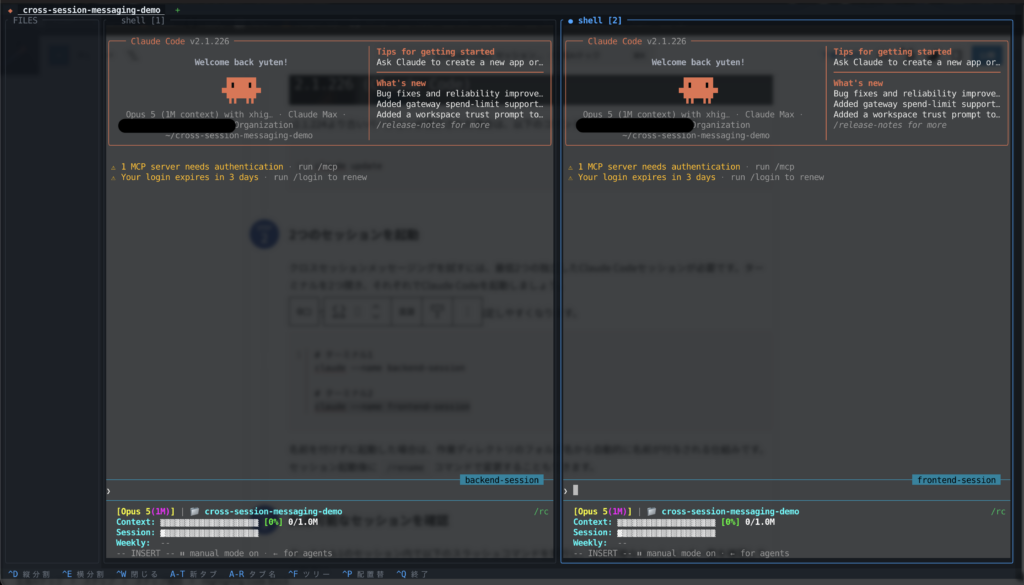Click the Claude mascot in shell [1]
The height and width of the screenshot is (585, 1024).
pyautogui.click(x=241, y=90)
